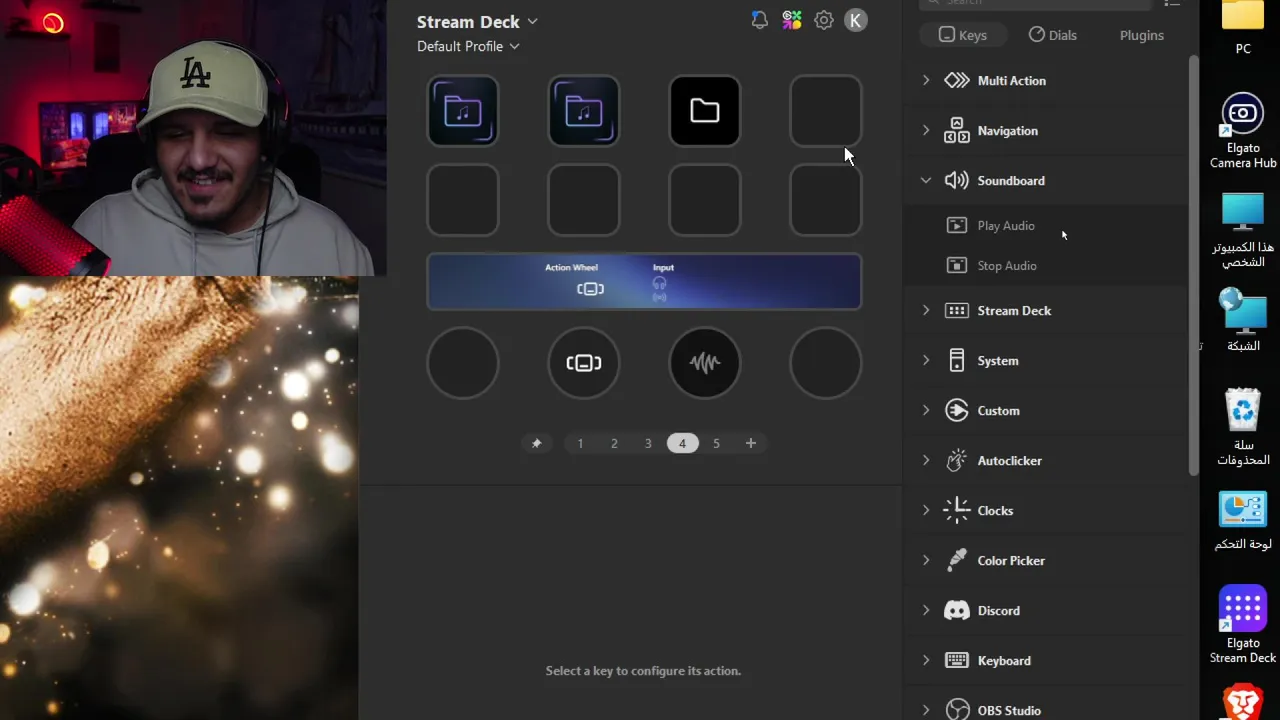Screen dimensions: 1280x720
Task: Click the Multi Action category icon
Action: click(957, 81)
